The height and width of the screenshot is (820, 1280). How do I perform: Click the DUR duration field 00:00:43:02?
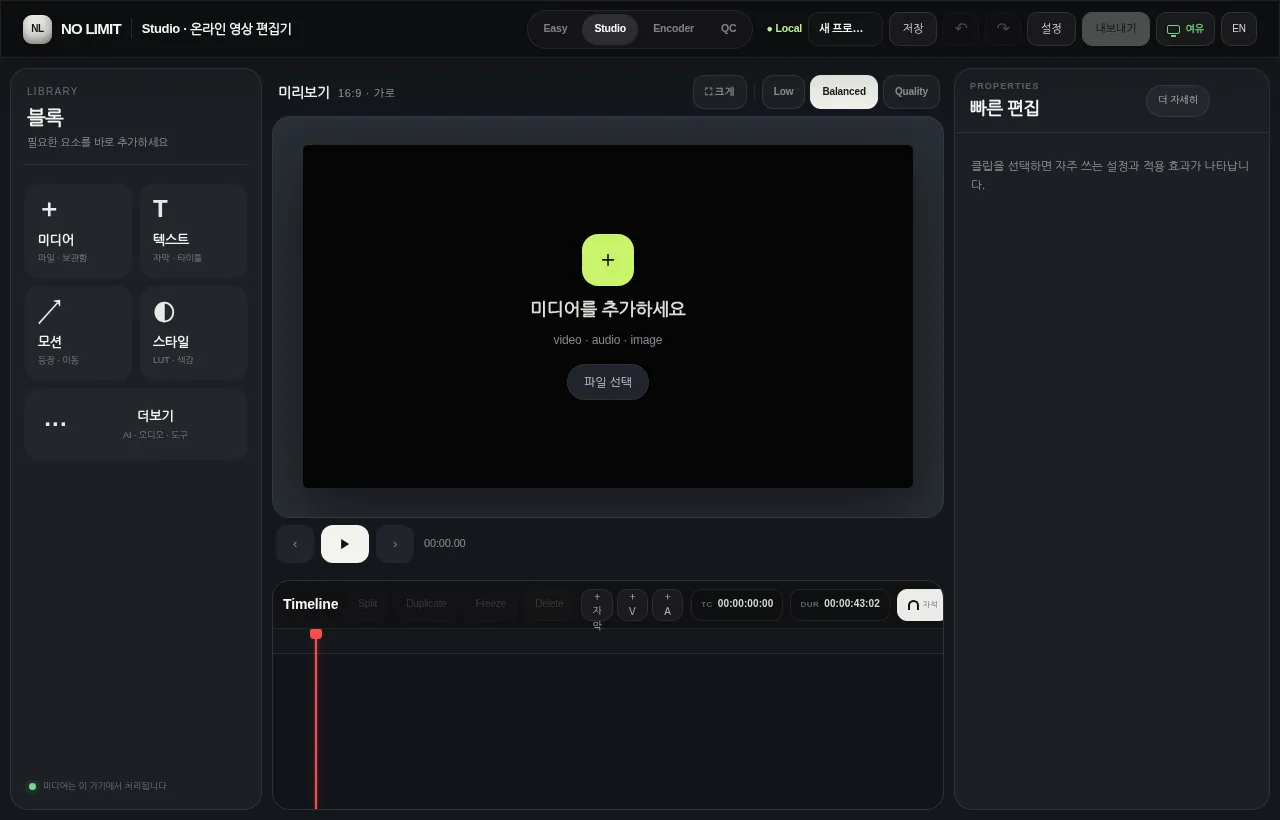pos(840,605)
